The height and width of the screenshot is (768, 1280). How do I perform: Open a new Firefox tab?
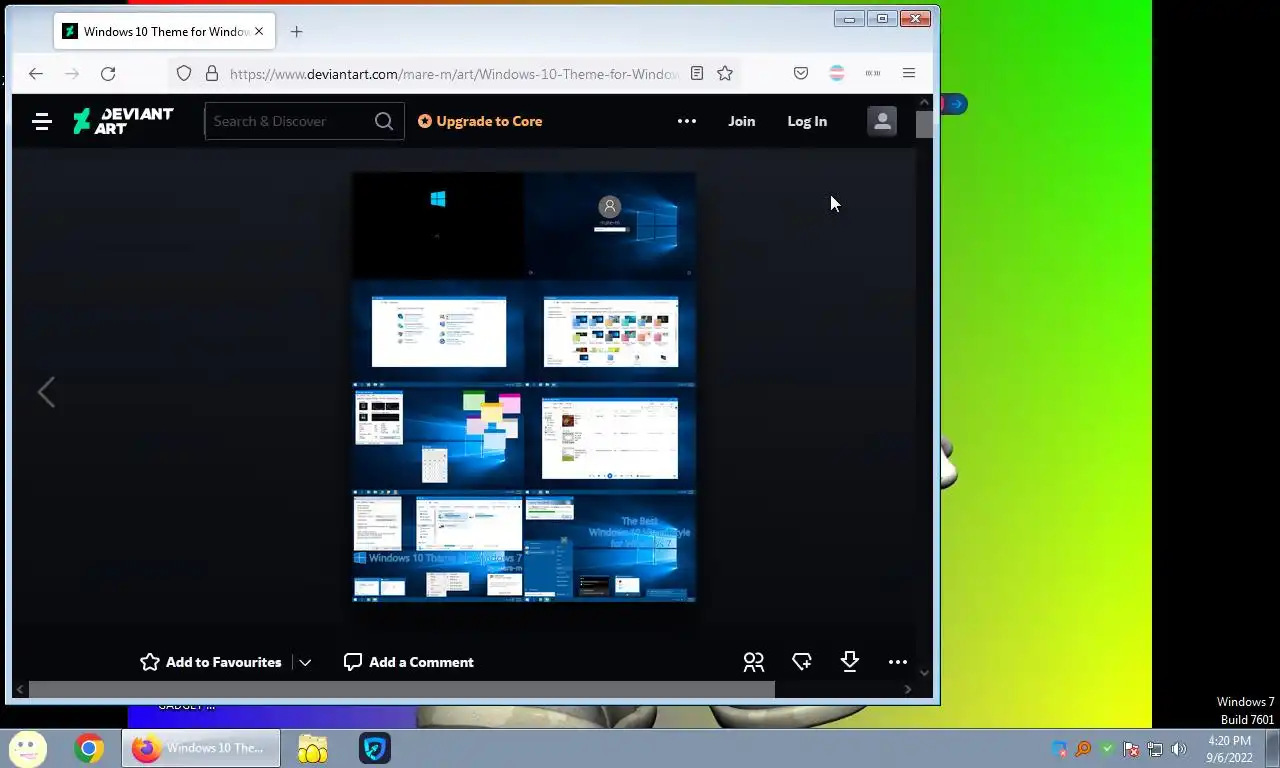pos(296,31)
